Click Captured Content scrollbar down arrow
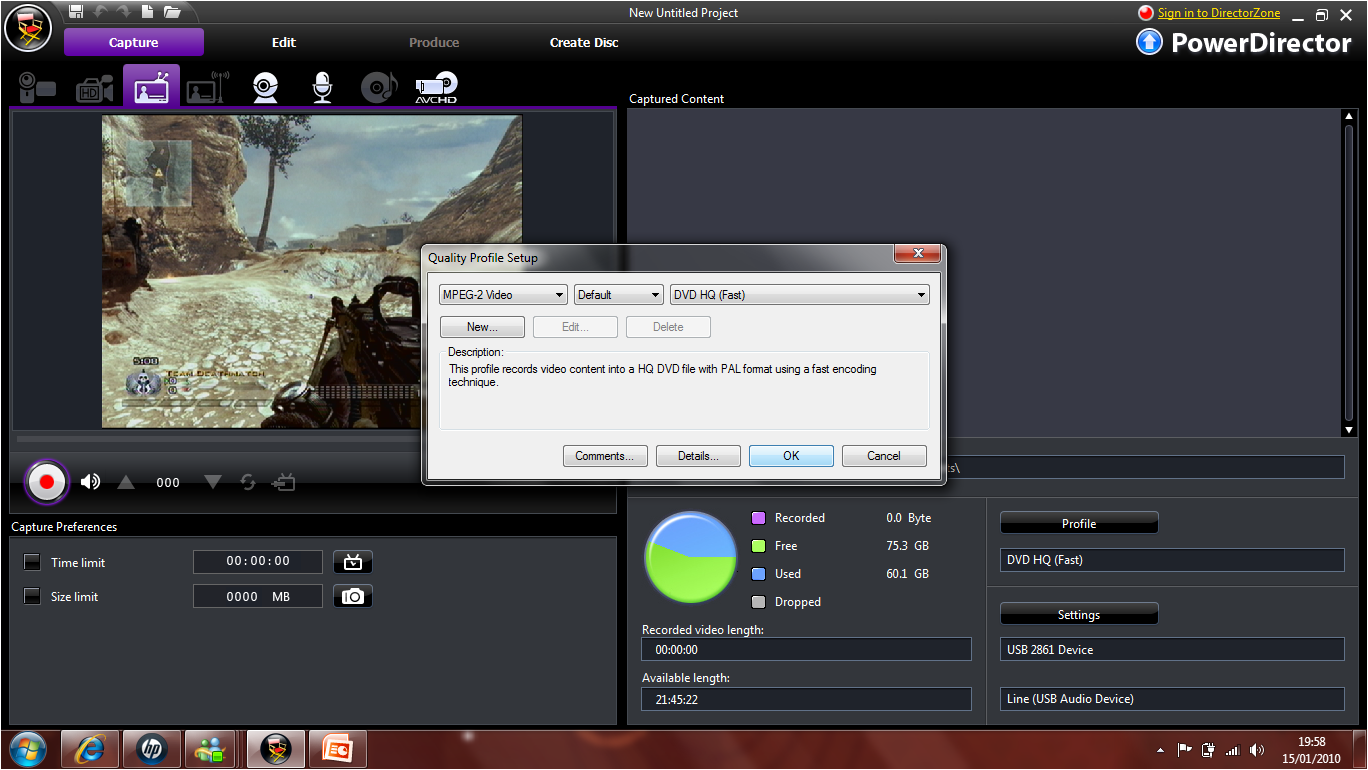 point(1348,430)
